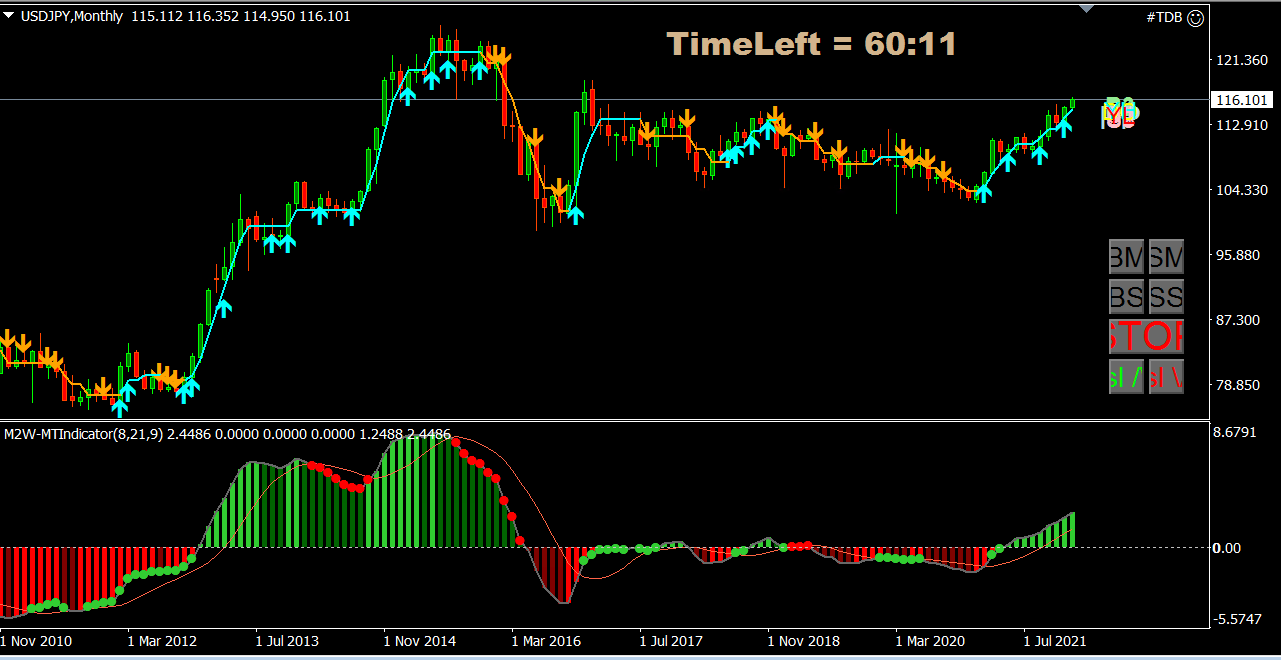This screenshot has width=1281, height=660.
Task: Click the highlighted 116.101 price tag
Action: tap(1243, 100)
